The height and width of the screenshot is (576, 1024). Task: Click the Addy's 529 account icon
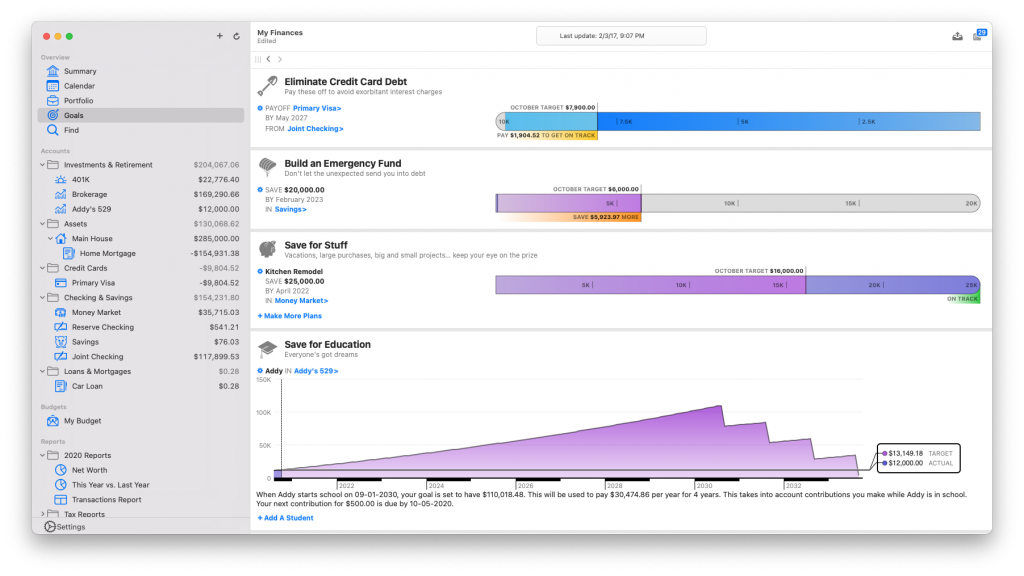(61, 209)
